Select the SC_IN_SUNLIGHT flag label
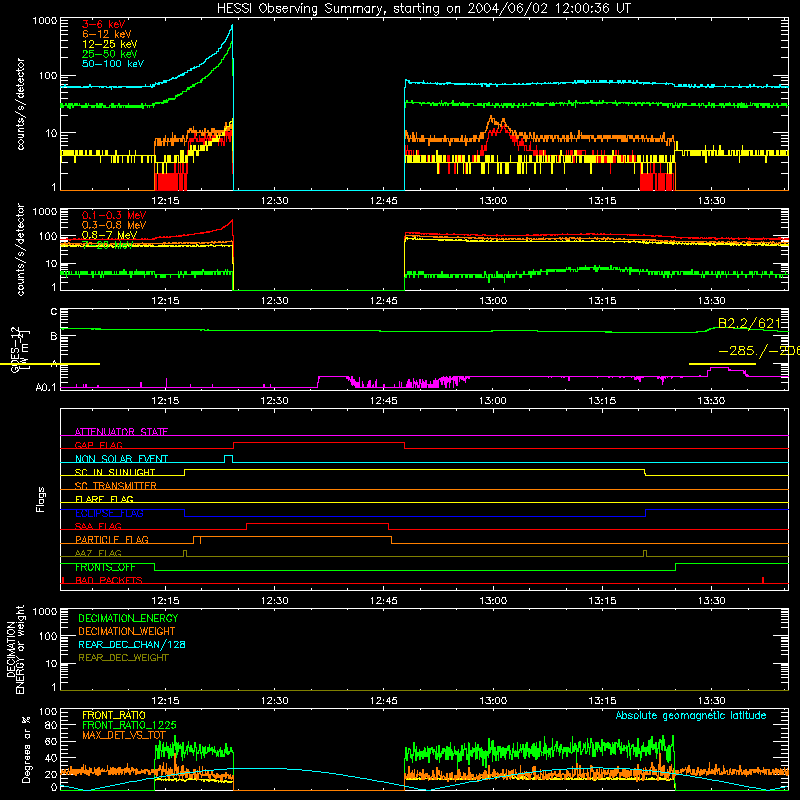 [x=115, y=472]
